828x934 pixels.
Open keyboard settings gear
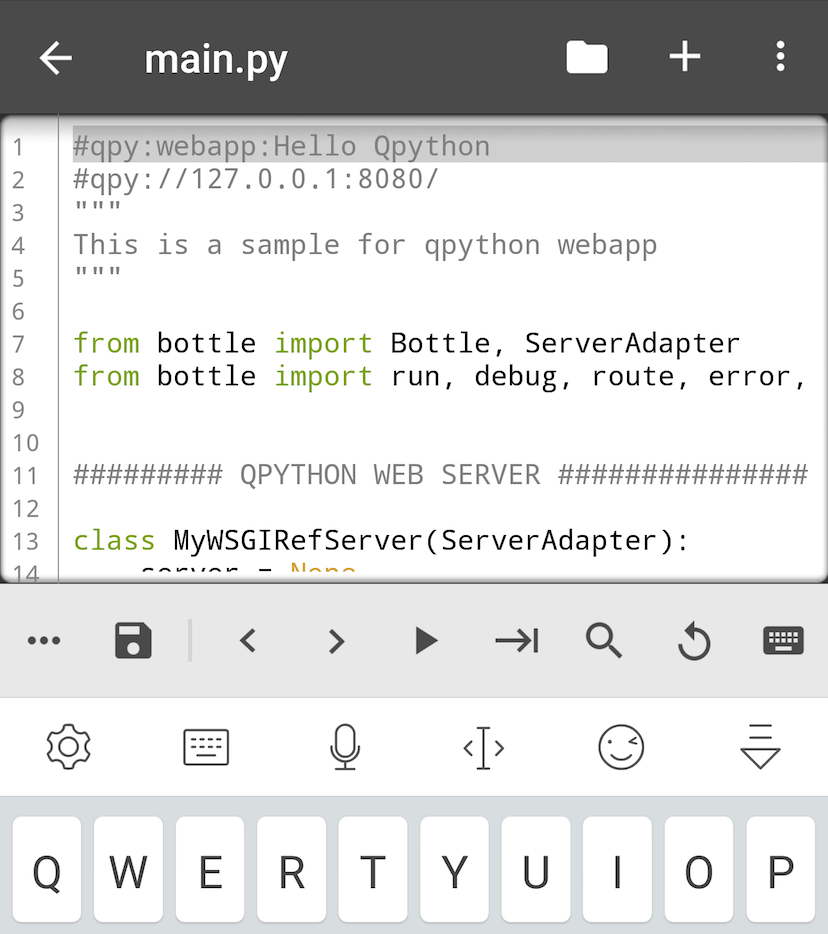[67, 746]
